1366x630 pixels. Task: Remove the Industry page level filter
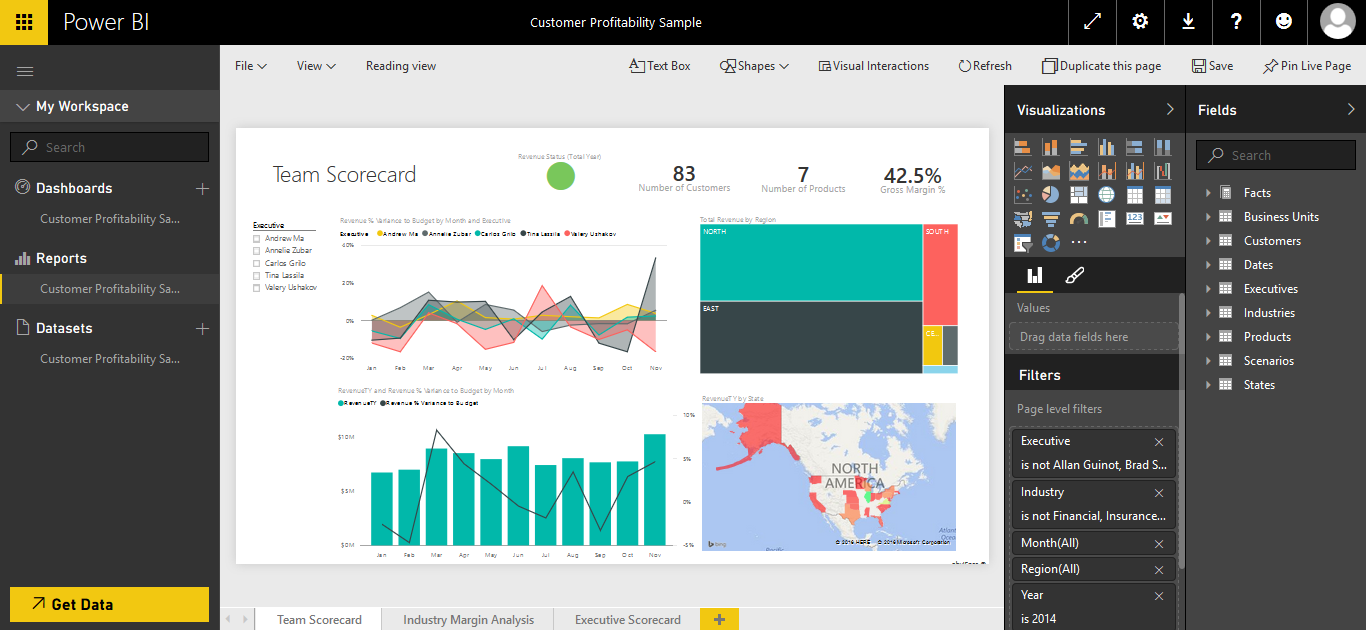pos(1159,493)
